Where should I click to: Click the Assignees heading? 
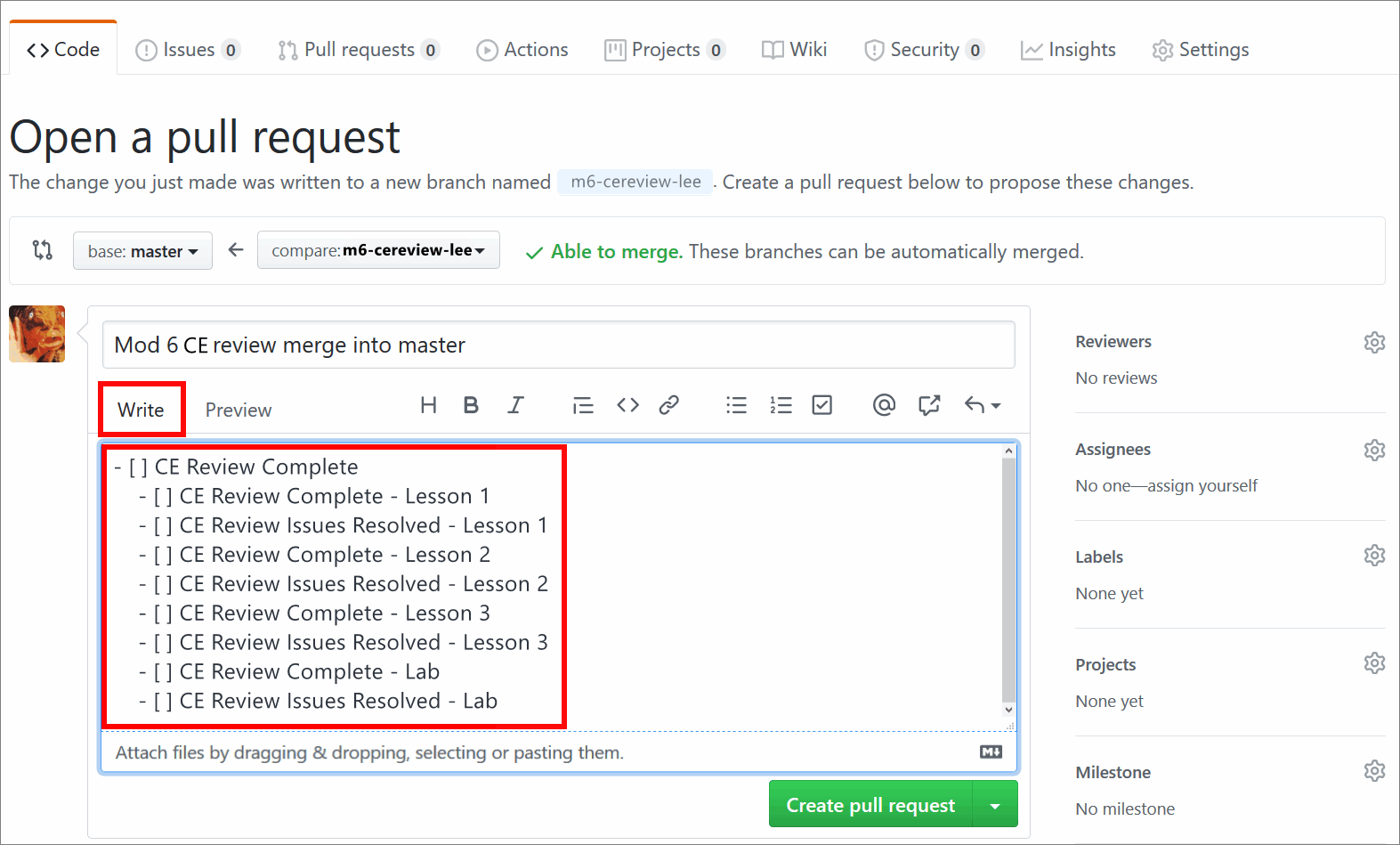pyautogui.click(x=1113, y=450)
